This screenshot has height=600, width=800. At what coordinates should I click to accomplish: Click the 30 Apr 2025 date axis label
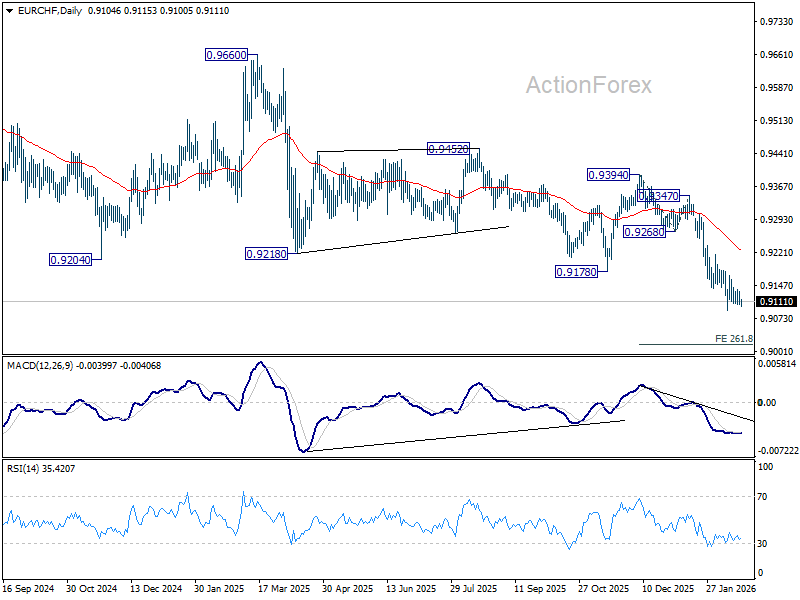[347, 588]
